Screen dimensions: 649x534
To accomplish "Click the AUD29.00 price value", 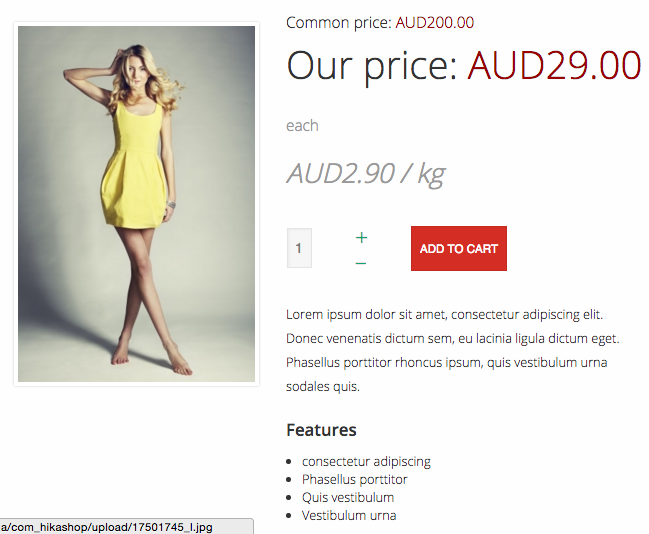I will click(554, 65).
